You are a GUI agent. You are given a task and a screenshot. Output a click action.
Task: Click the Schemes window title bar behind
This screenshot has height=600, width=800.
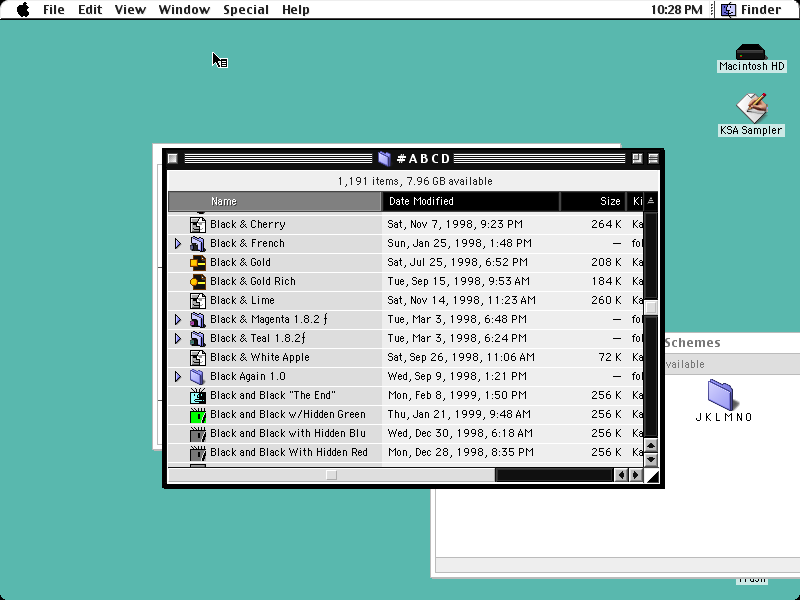732,343
